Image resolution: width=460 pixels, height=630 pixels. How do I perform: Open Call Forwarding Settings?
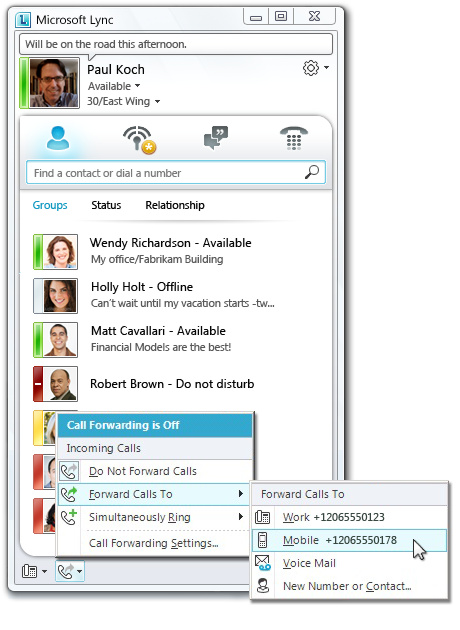155,544
